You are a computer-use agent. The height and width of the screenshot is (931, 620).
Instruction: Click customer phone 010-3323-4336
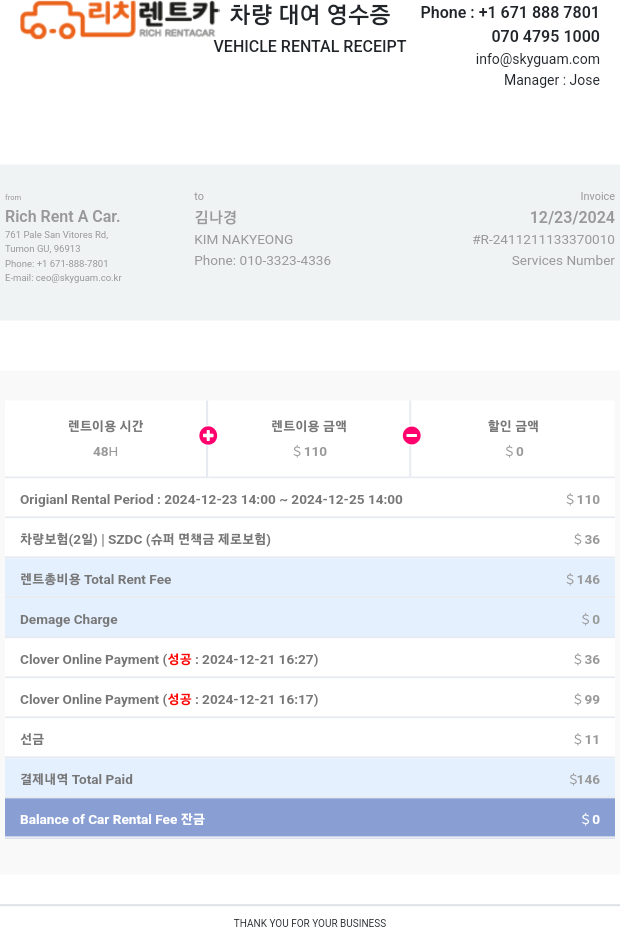point(284,261)
